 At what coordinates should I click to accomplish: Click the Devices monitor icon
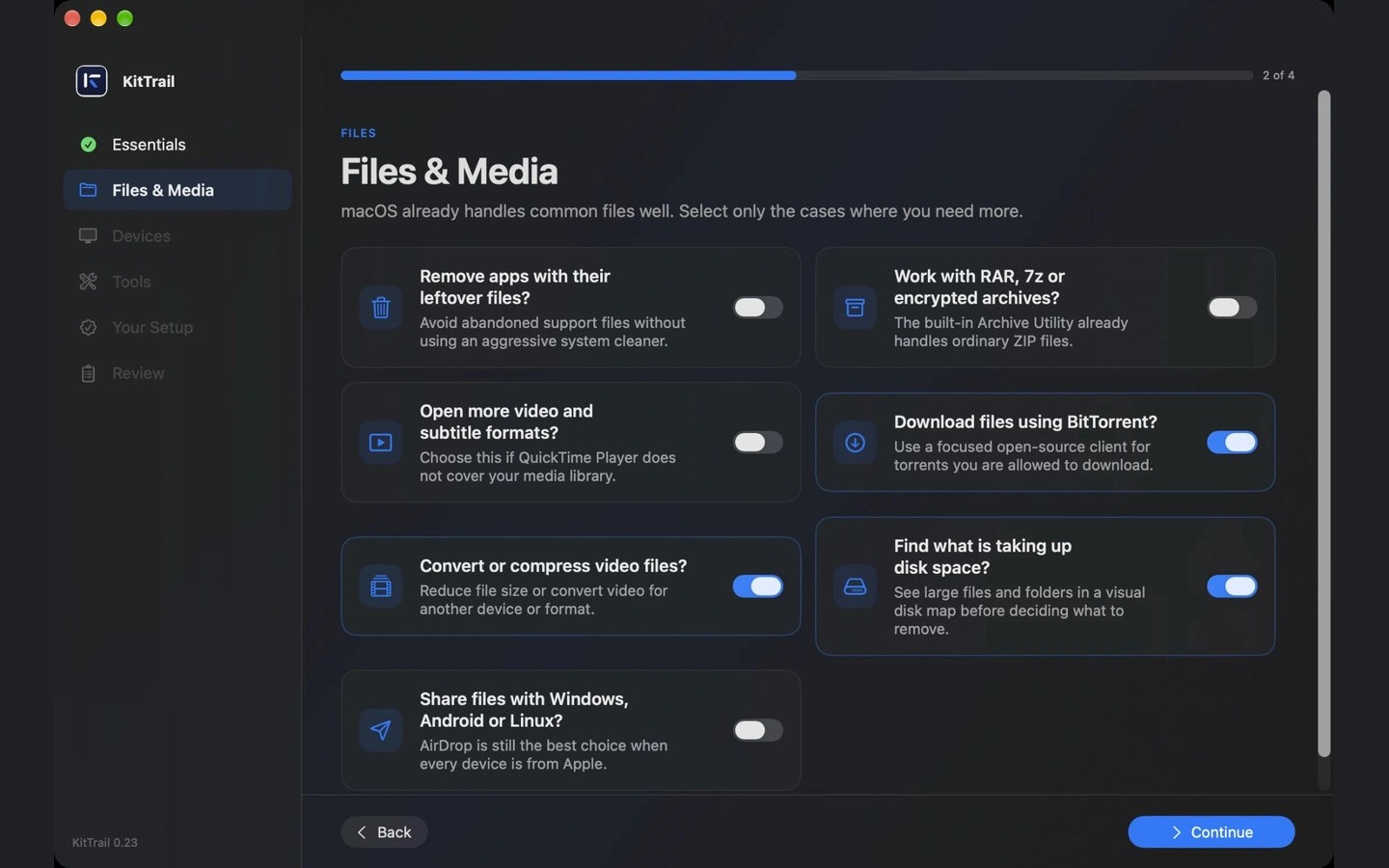tap(88, 236)
